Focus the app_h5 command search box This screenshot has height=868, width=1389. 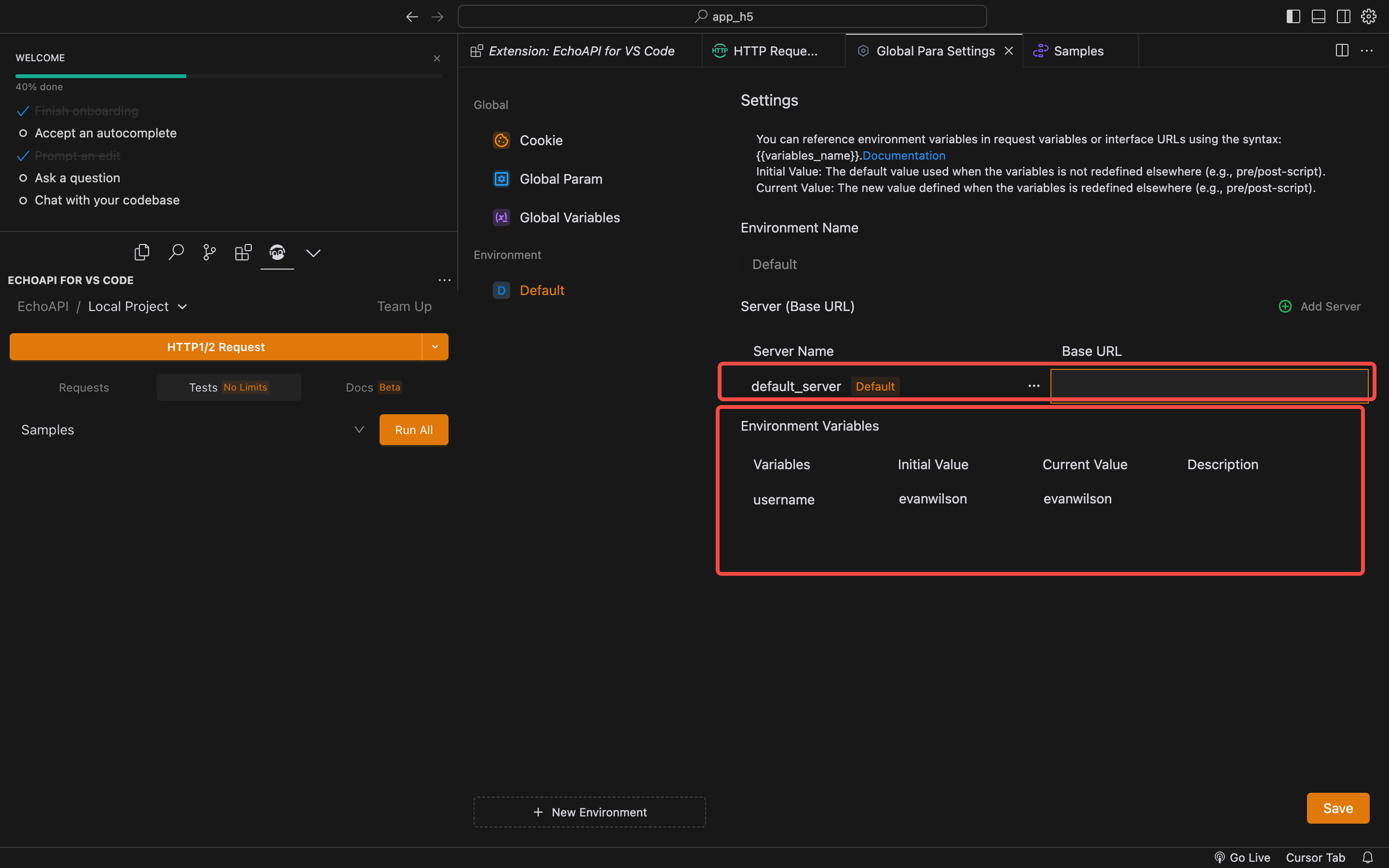pyautogui.click(x=722, y=17)
